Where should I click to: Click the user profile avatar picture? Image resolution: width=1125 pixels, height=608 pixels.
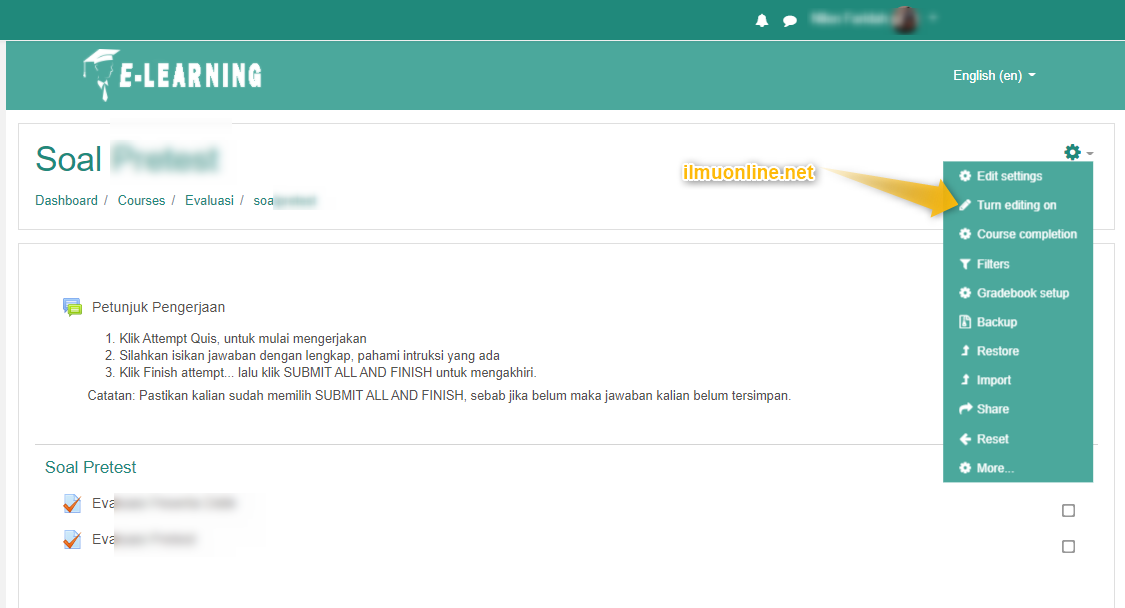pyautogui.click(x=905, y=19)
